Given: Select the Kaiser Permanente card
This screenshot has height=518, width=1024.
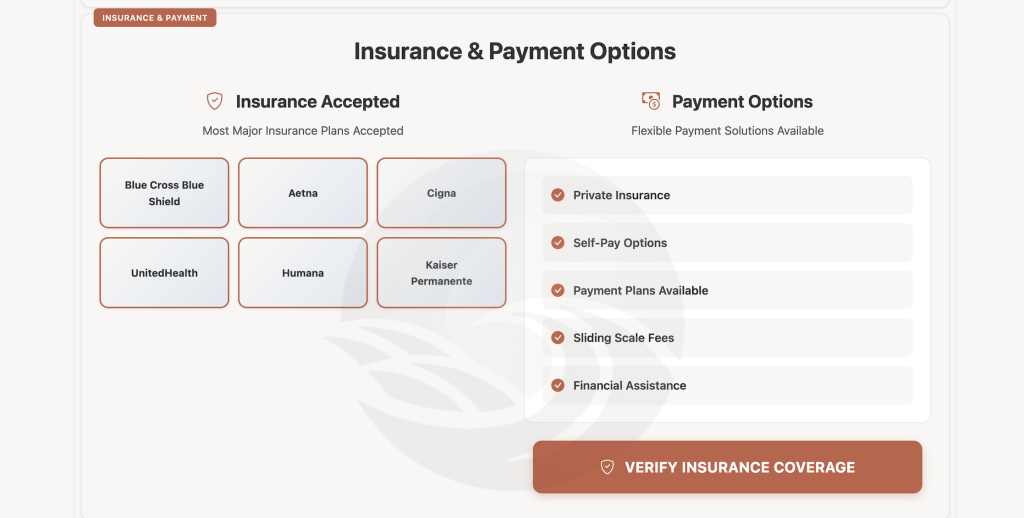Looking at the screenshot, I should tap(441, 272).
